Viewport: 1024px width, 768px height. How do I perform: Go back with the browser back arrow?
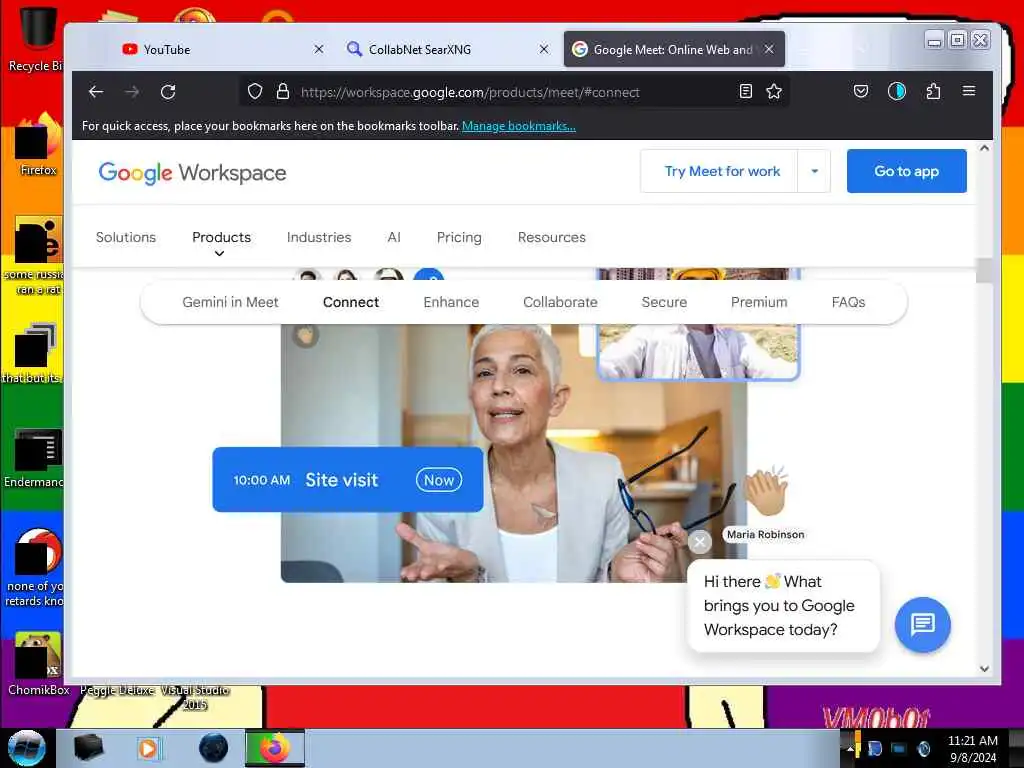click(x=96, y=92)
